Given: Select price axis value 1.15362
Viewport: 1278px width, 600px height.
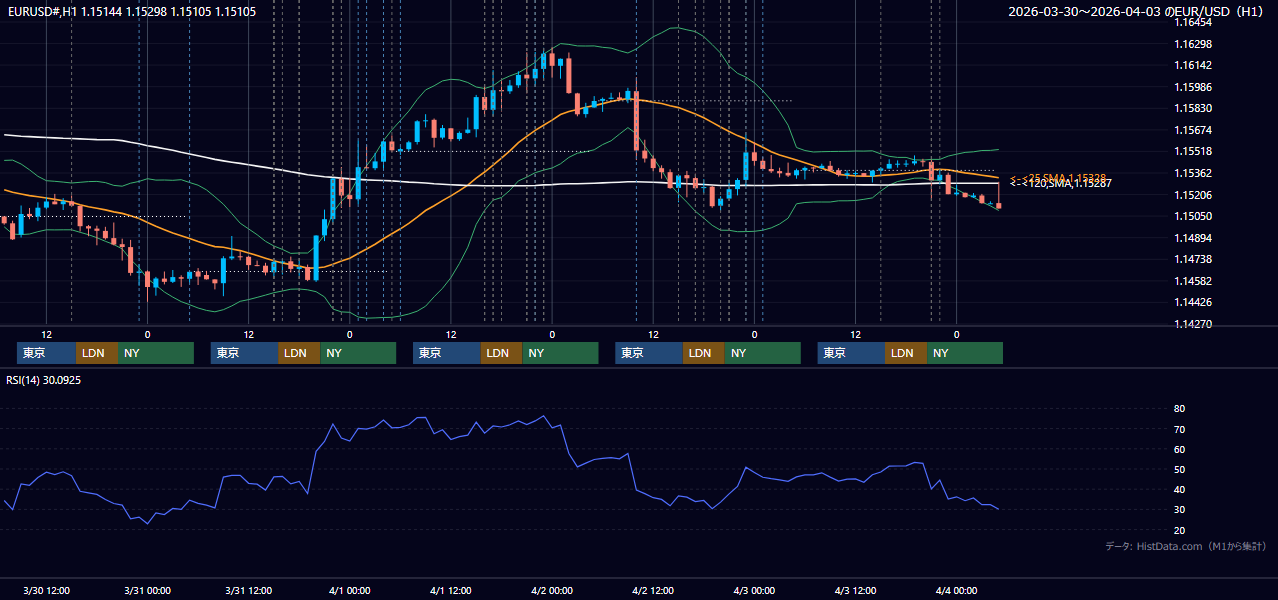Looking at the screenshot, I should (1193, 173).
